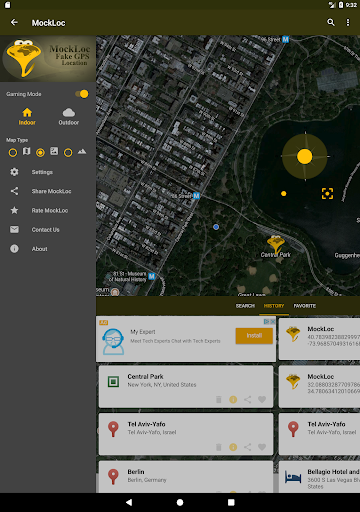Tap the center-location target icon on map
Image resolution: width=360 pixels, height=512 pixels.
coord(327,193)
